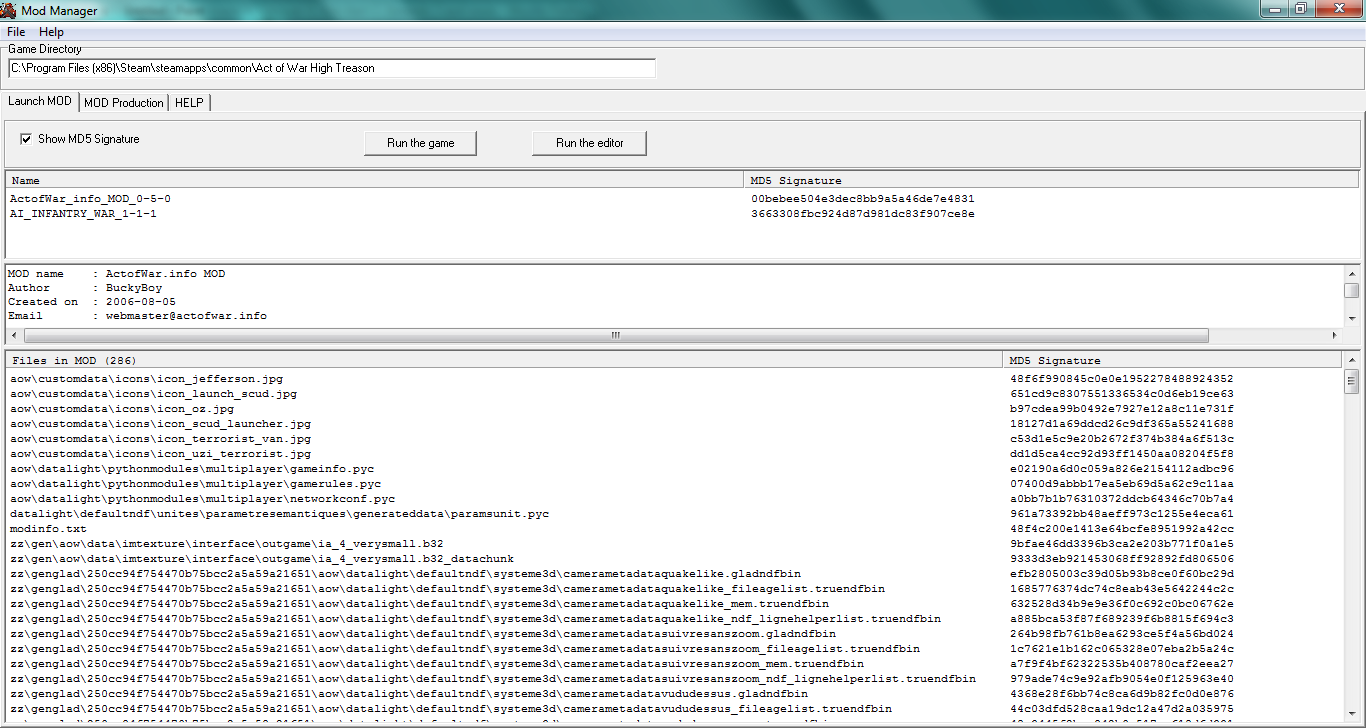Viewport: 1366px width, 728px height.
Task: Click right arrow of mod info horizontal scrollbar
Action: tap(1336, 336)
